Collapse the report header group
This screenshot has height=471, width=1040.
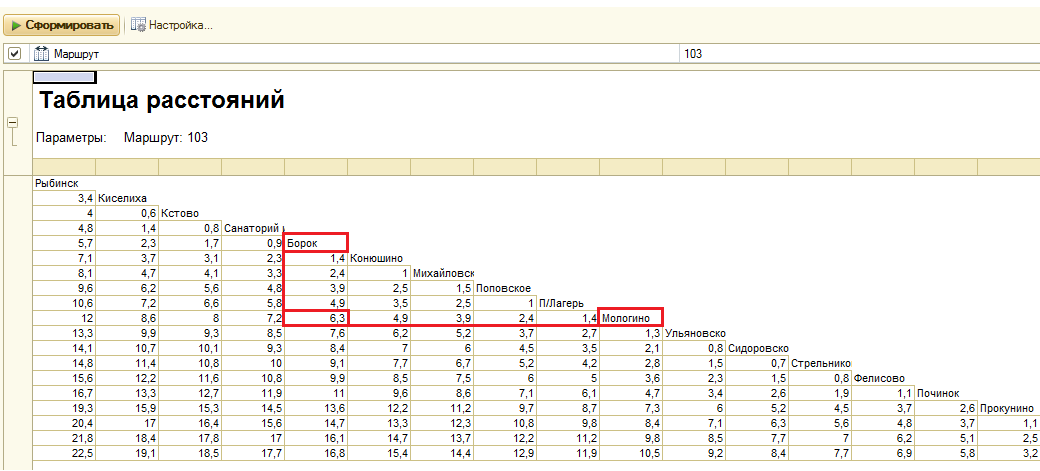click(12, 123)
